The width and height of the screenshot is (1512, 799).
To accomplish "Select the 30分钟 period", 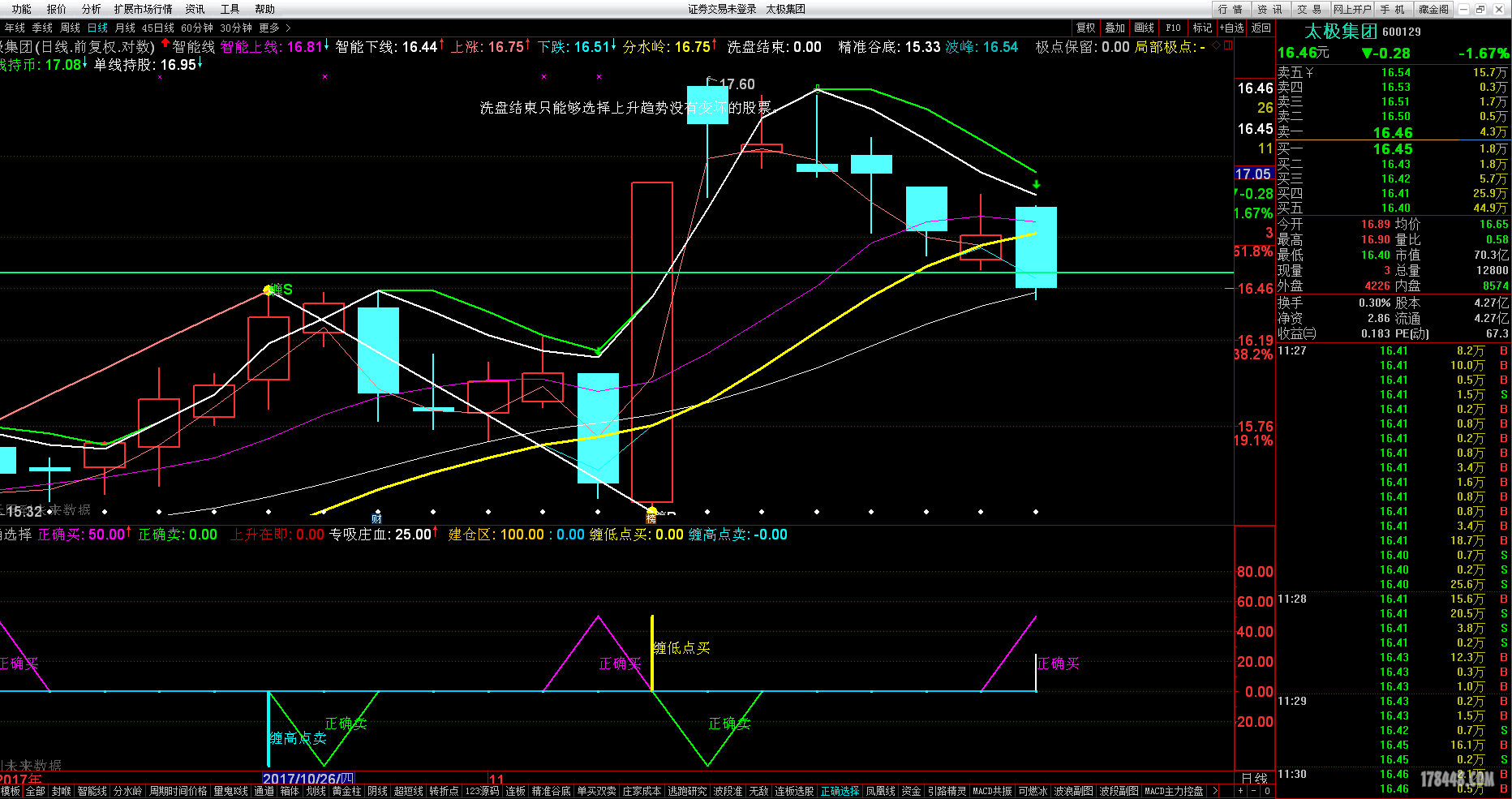I will tap(236, 28).
